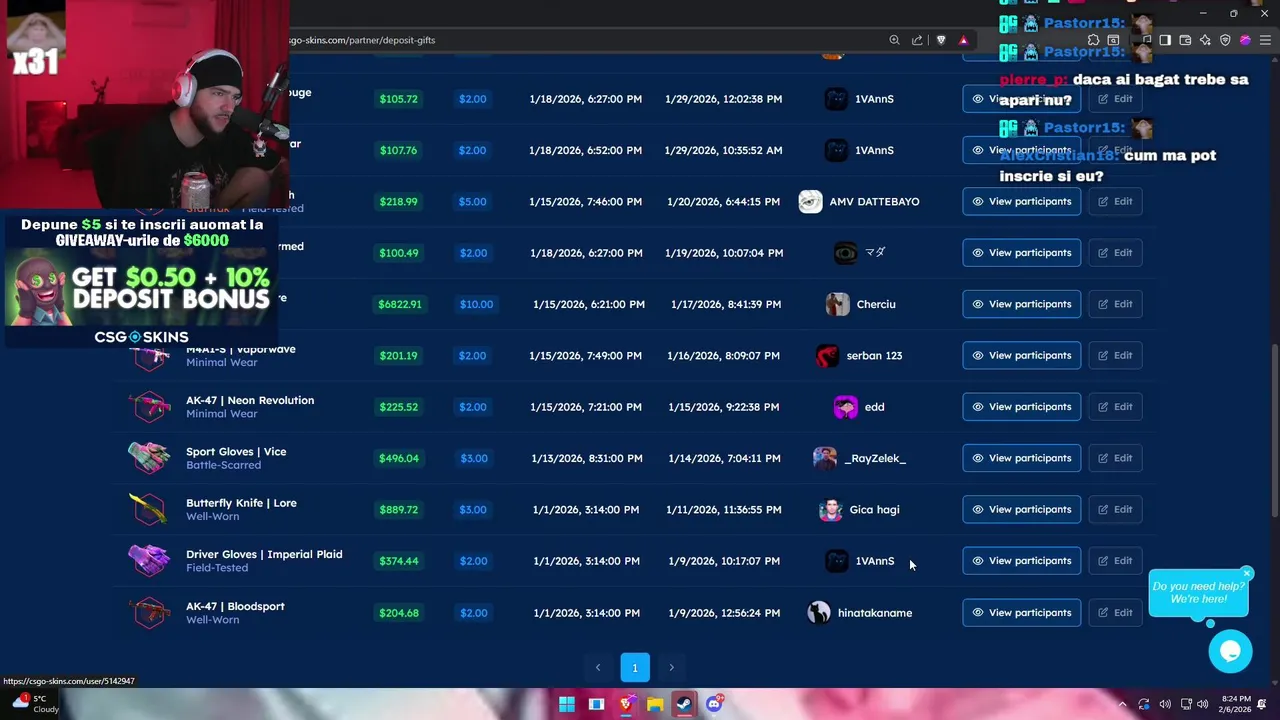This screenshot has width=1280, height=720.
Task: Open File Explorer from the taskbar
Action: click(x=655, y=704)
